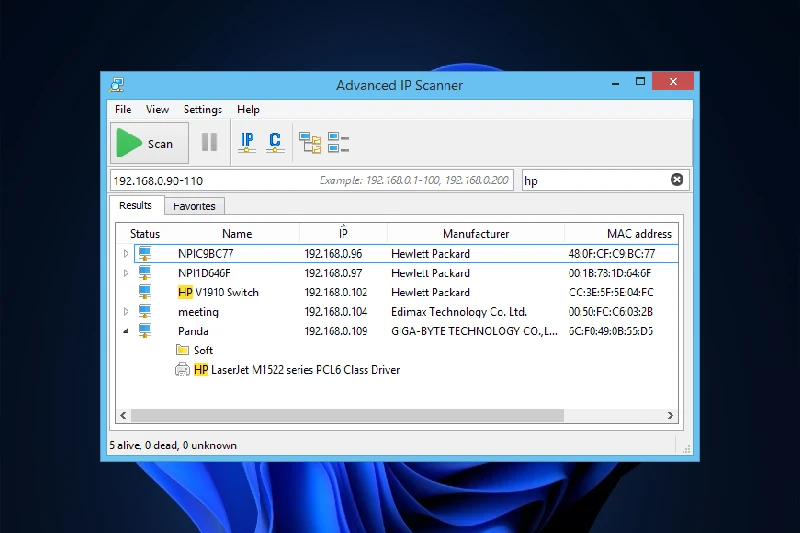The width and height of the screenshot is (800, 533).
Task: Click IP address 192.168.0.104
Action: tap(336, 312)
